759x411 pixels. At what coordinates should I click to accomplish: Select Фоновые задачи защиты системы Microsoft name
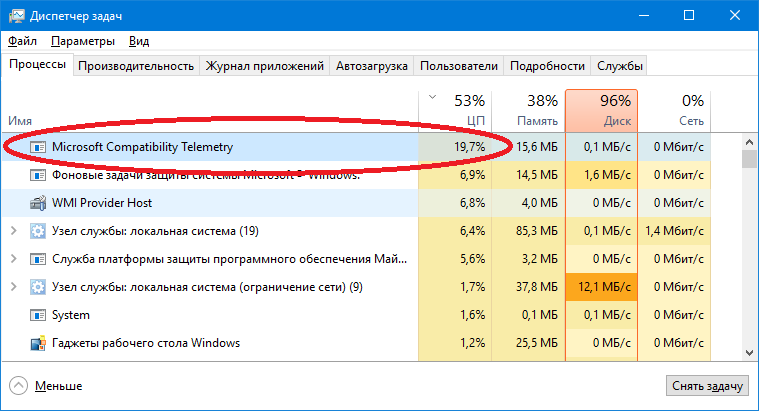pos(206,175)
